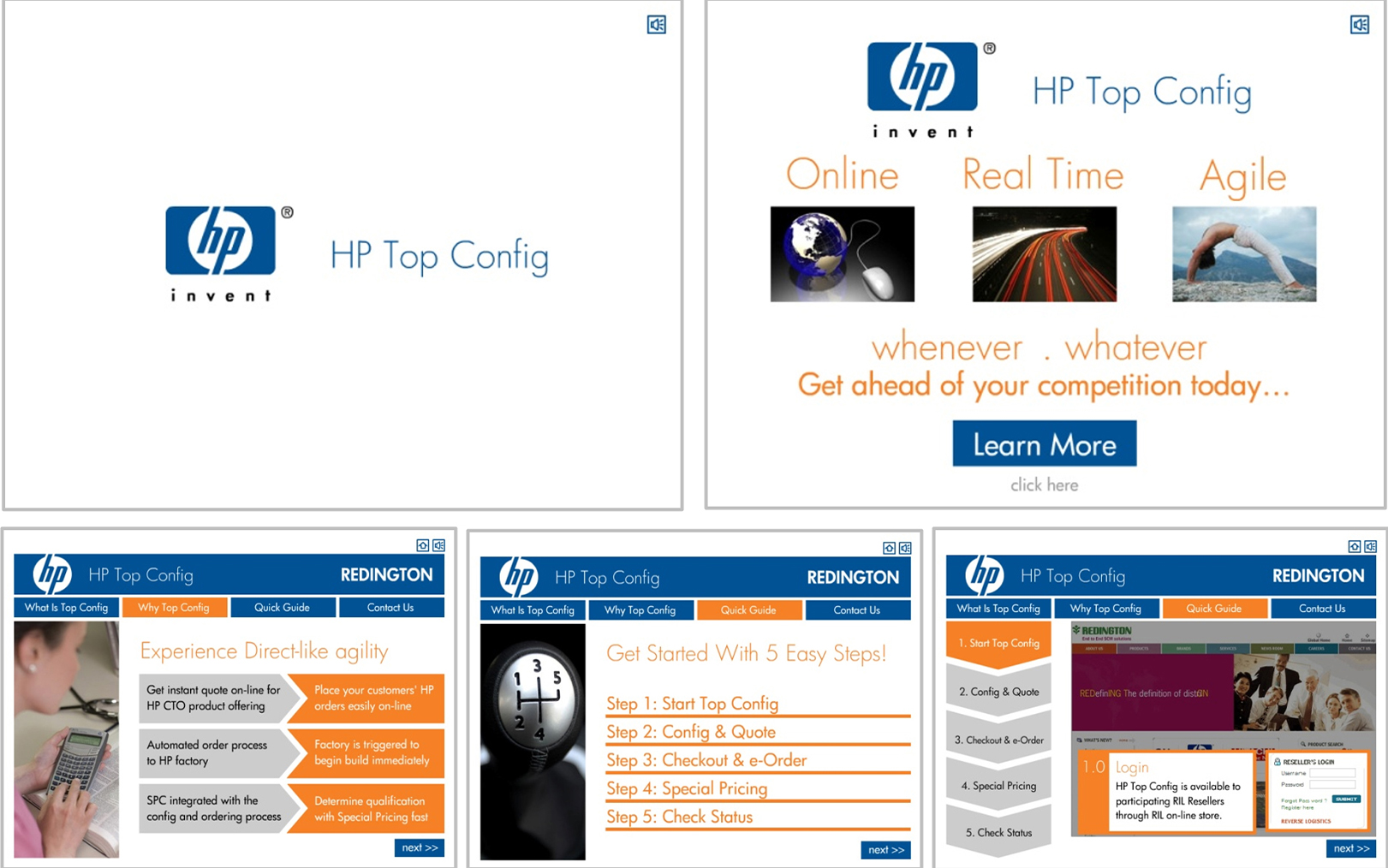Click 'Get Started With 5 Easy Steps!' heading

[746, 653]
